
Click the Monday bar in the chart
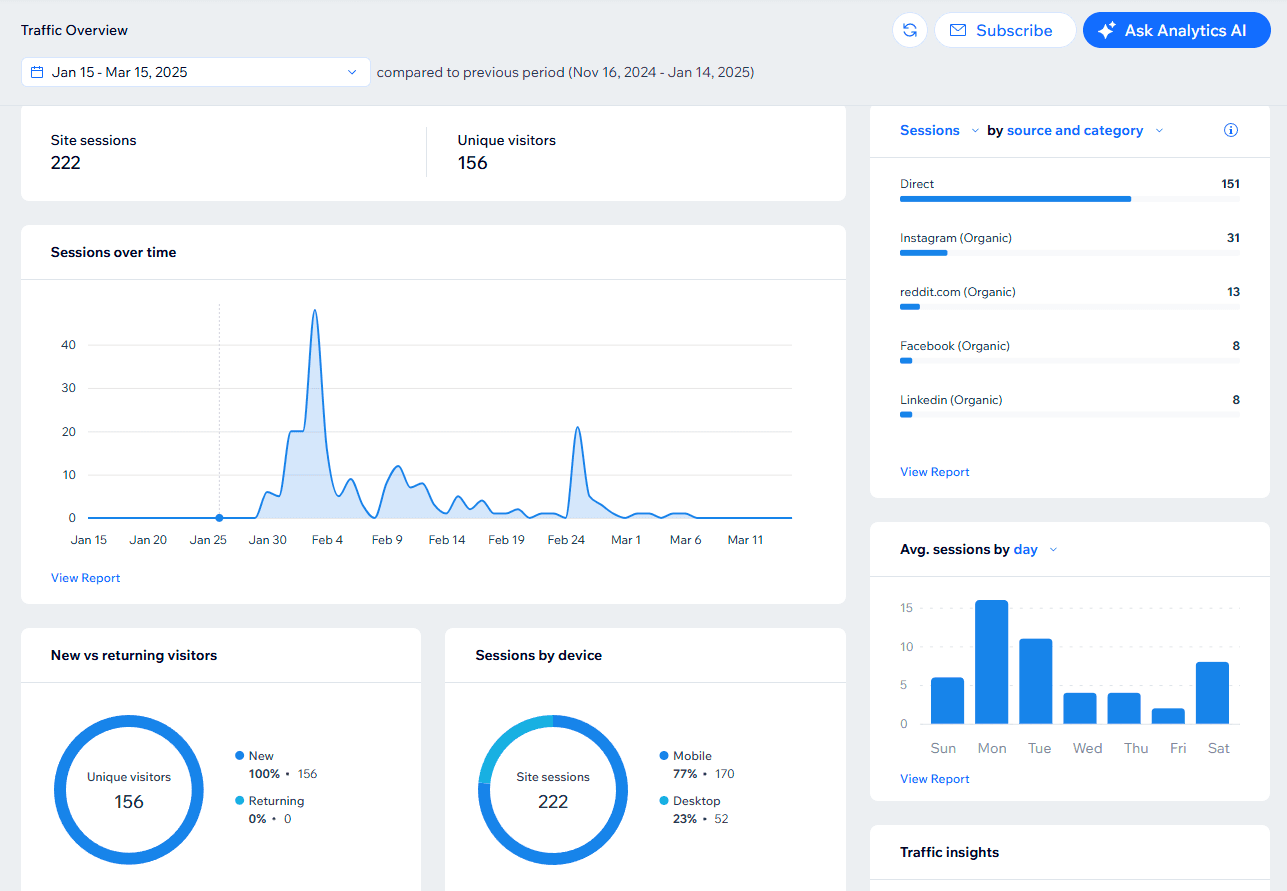[991, 662]
